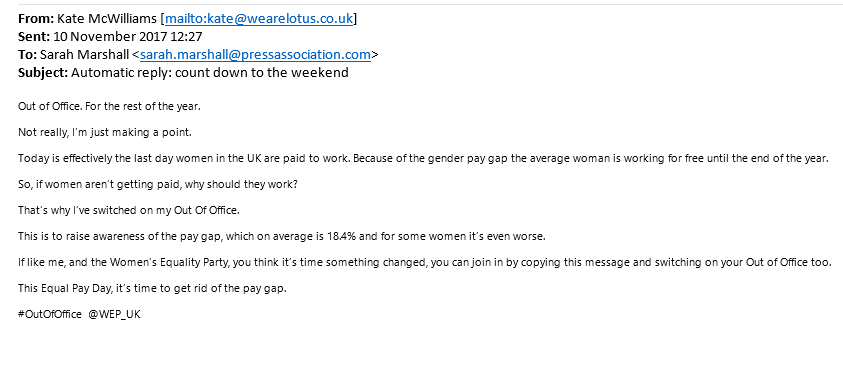The height and width of the screenshot is (384, 843).
Task: Click the To: header label
Action: click(27, 55)
